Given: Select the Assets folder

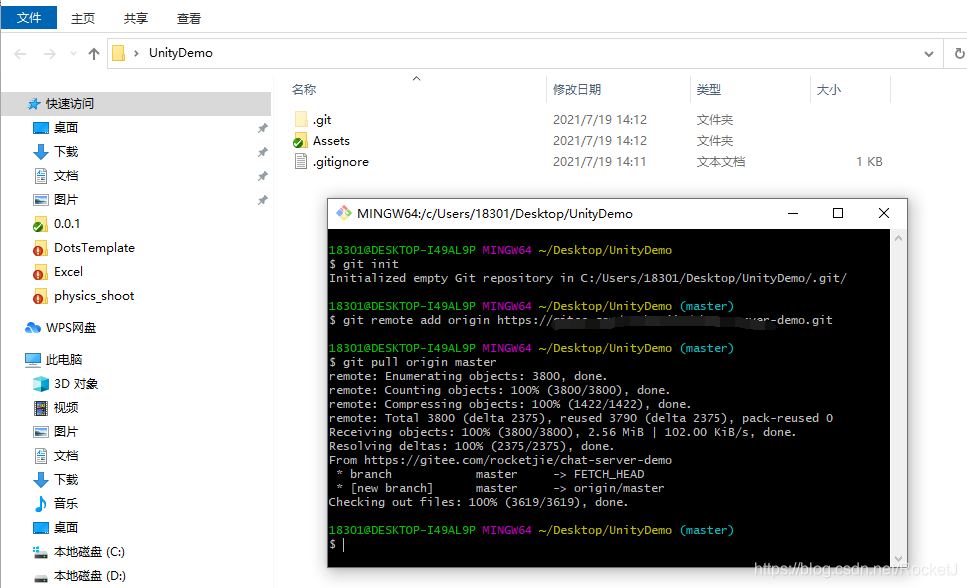Looking at the screenshot, I should [x=331, y=141].
